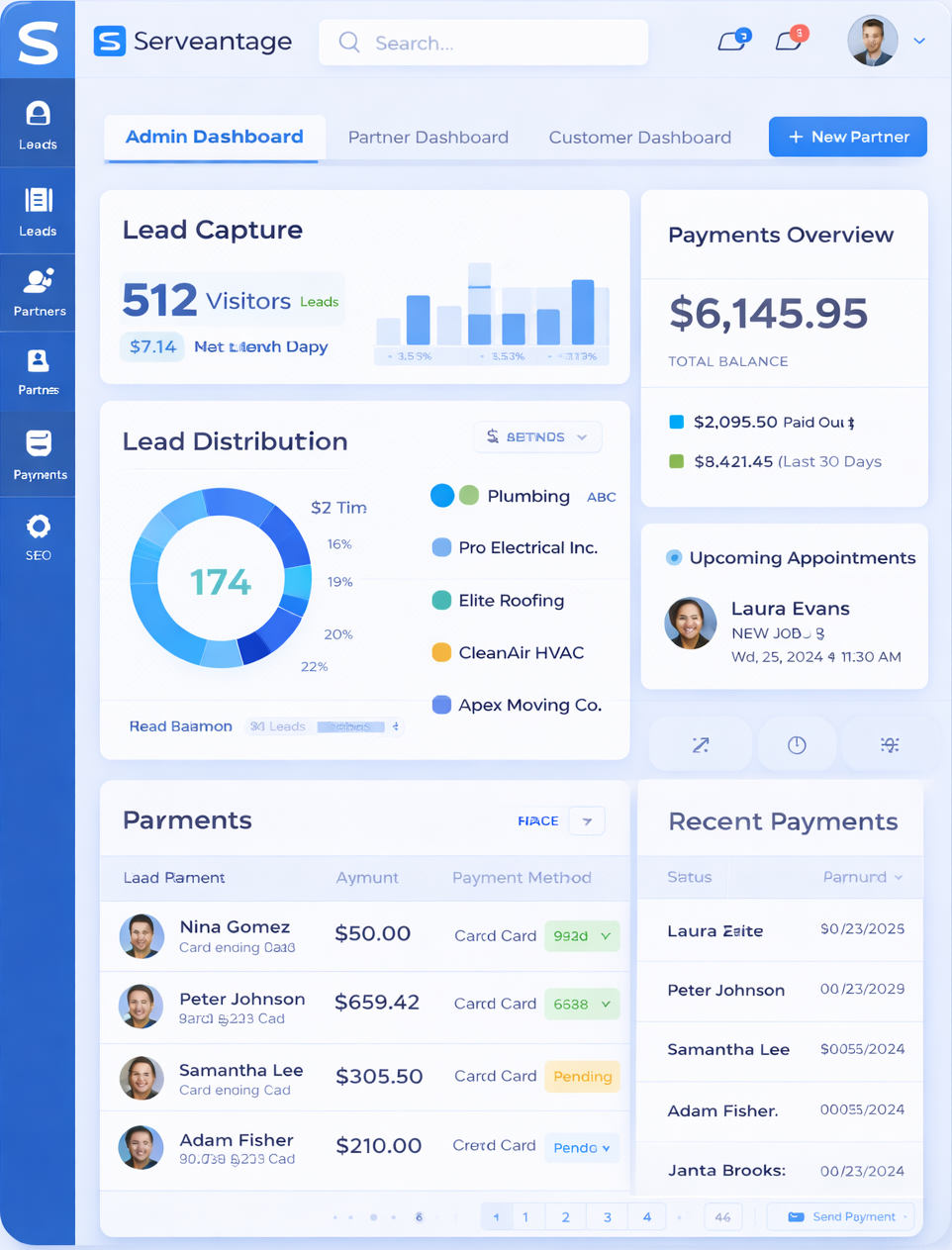Click the blue Paid Out color swatch
The height and width of the screenshot is (1250, 952).
click(677, 423)
